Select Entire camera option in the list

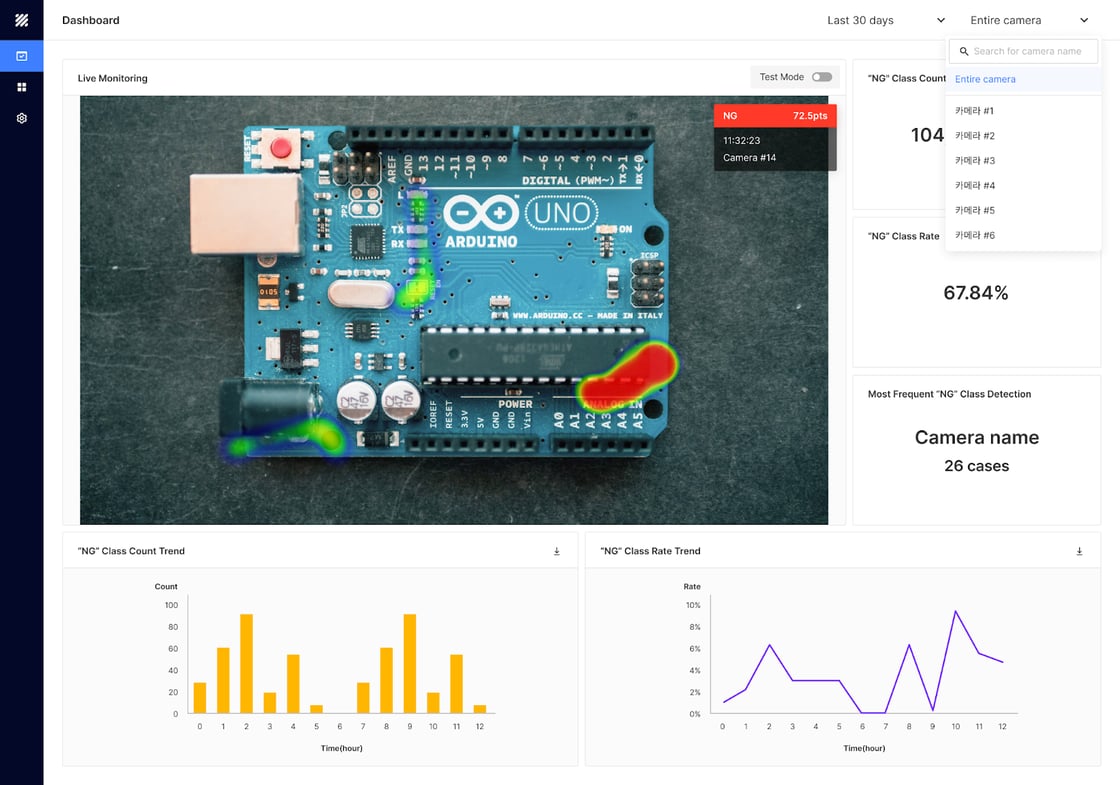[985, 79]
